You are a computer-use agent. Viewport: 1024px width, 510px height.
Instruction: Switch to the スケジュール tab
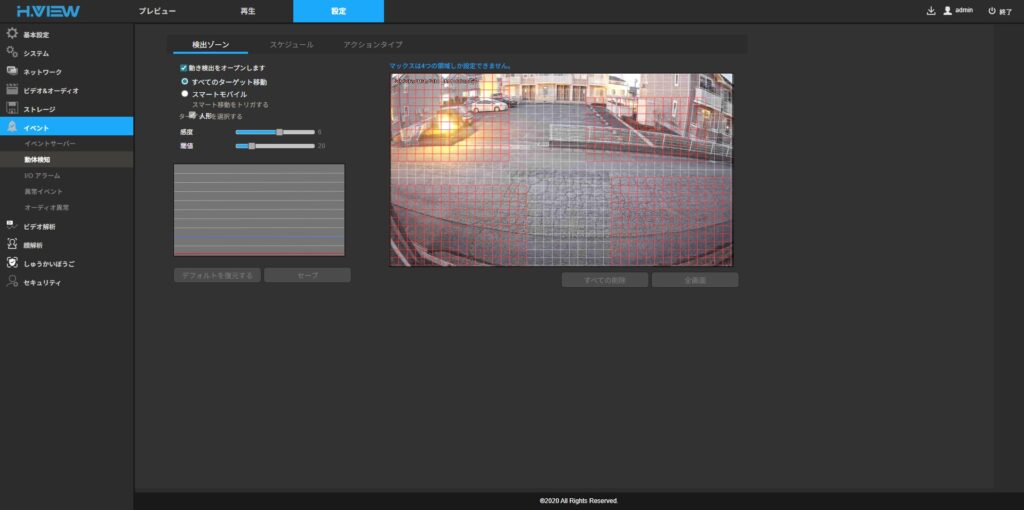point(291,45)
